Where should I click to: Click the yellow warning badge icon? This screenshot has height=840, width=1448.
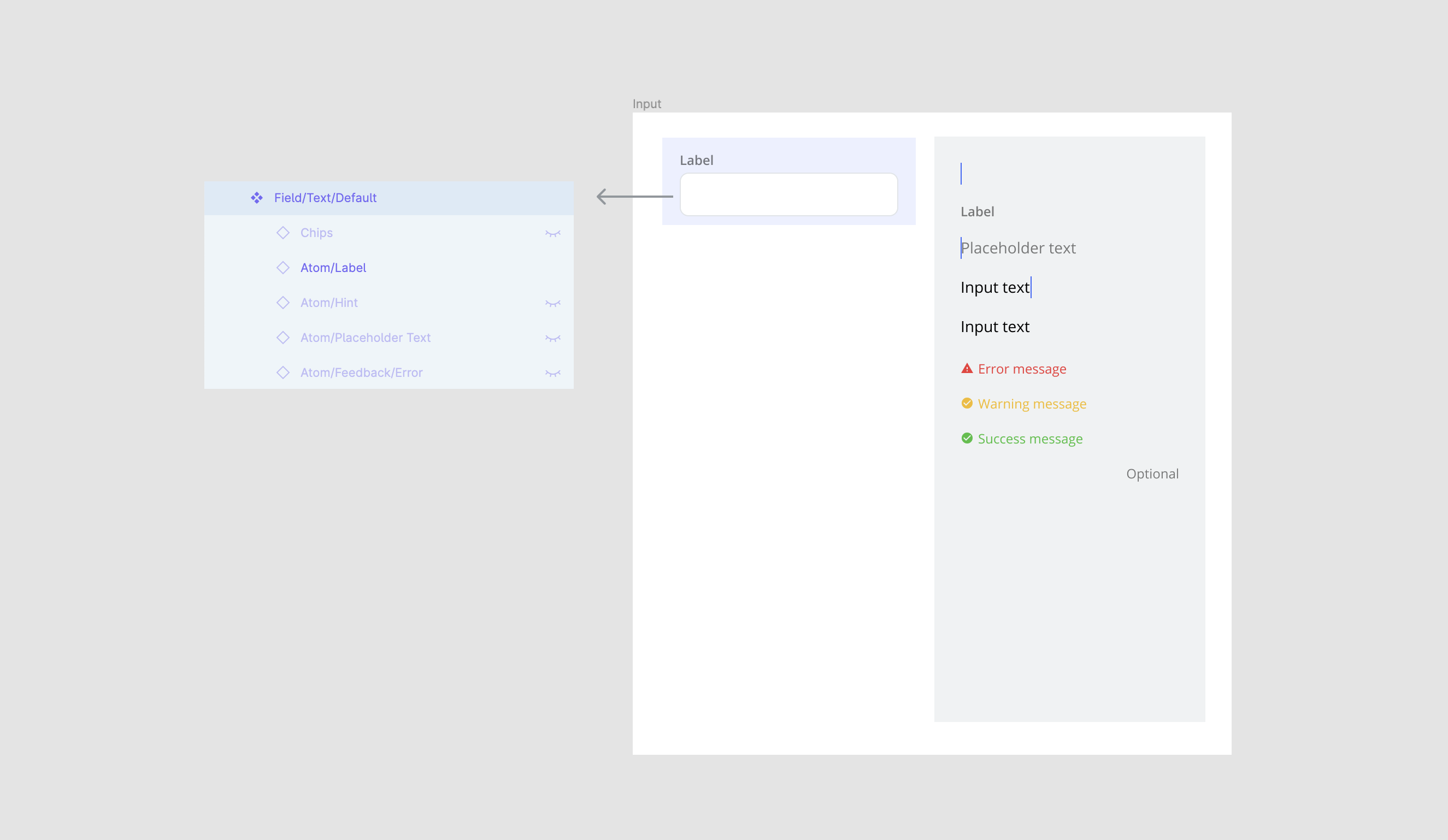(967, 404)
